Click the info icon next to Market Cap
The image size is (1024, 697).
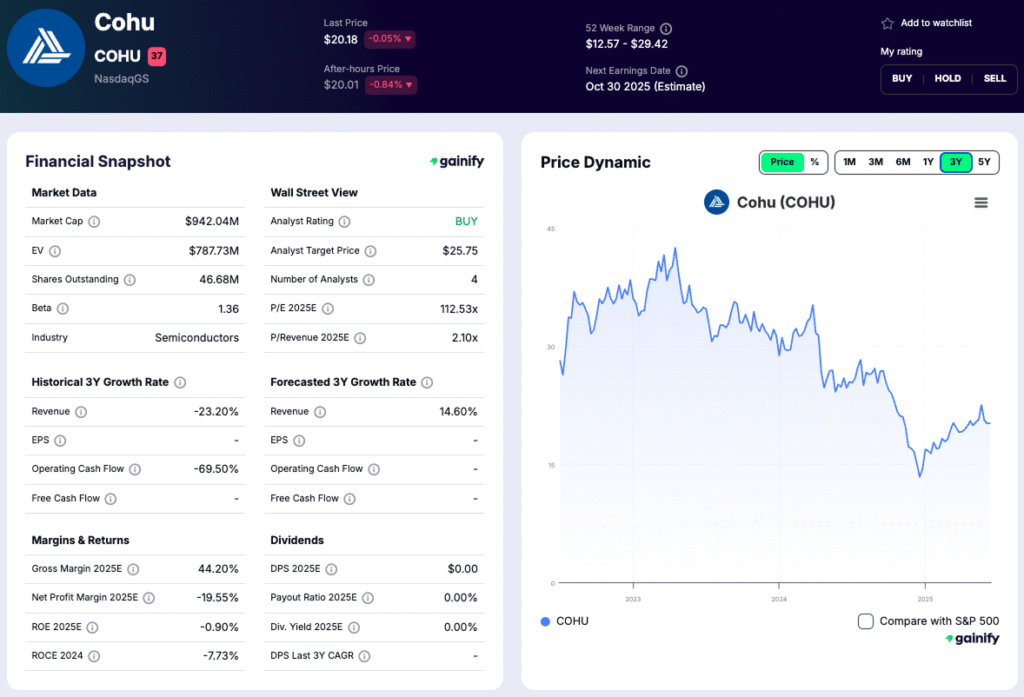pos(94,222)
